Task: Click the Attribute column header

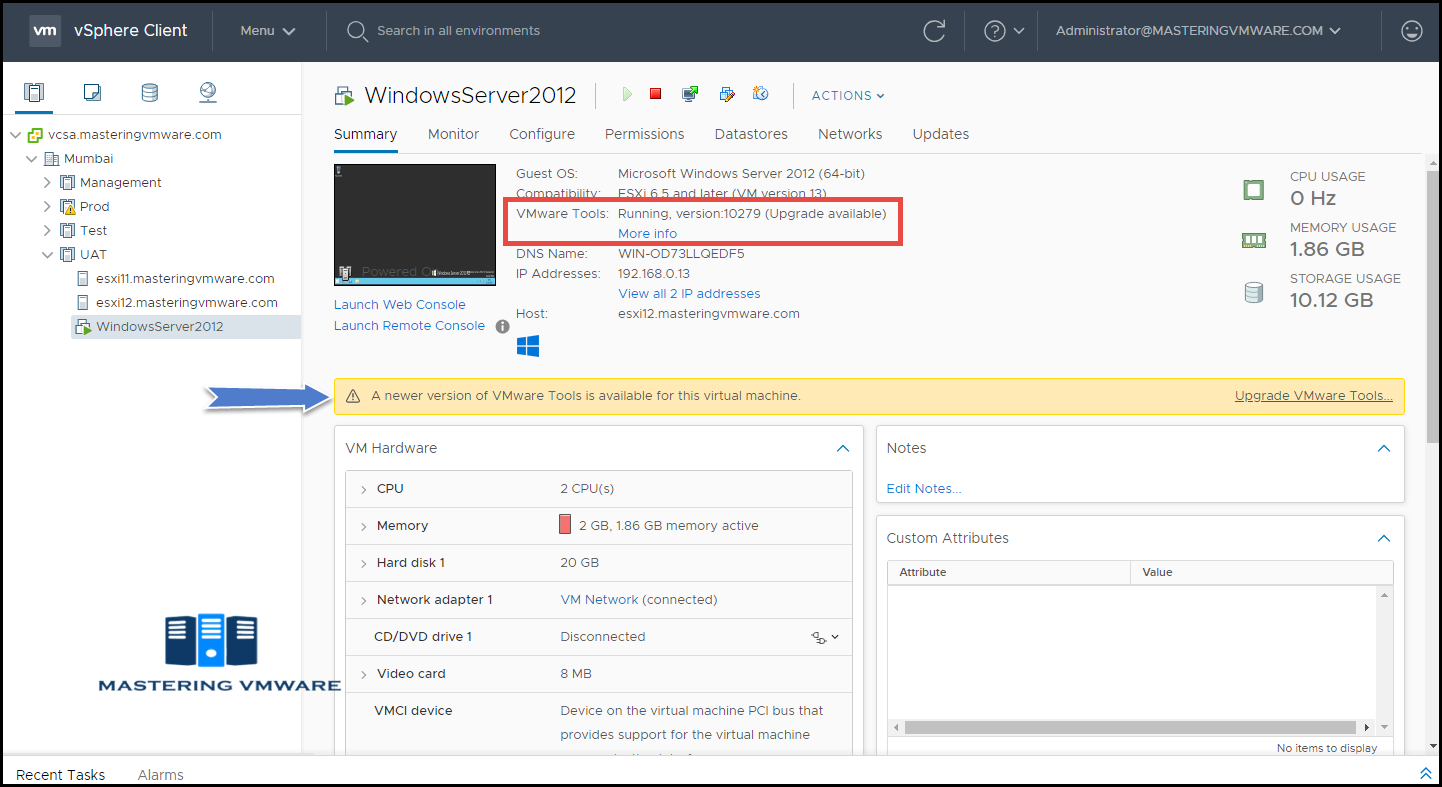Action: pos(1009,572)
